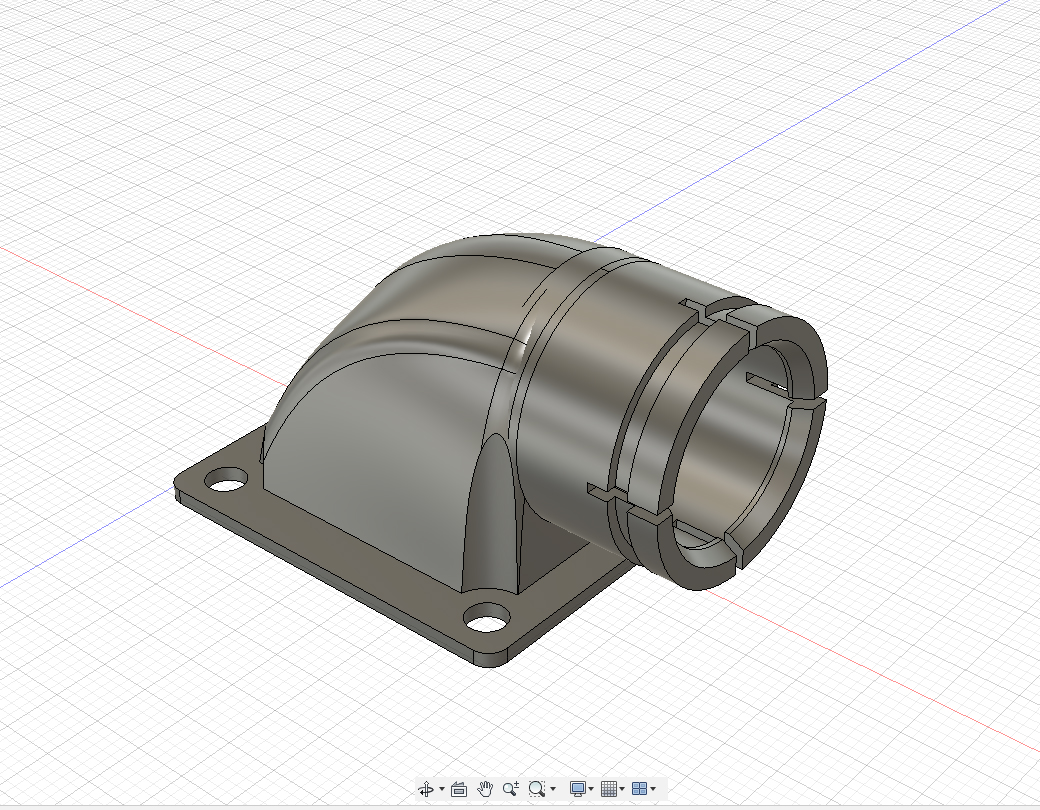Expand the Display Settings dropdown arrow
Image resolution: width=1040 pixels, height=810 pixels.
592,789
